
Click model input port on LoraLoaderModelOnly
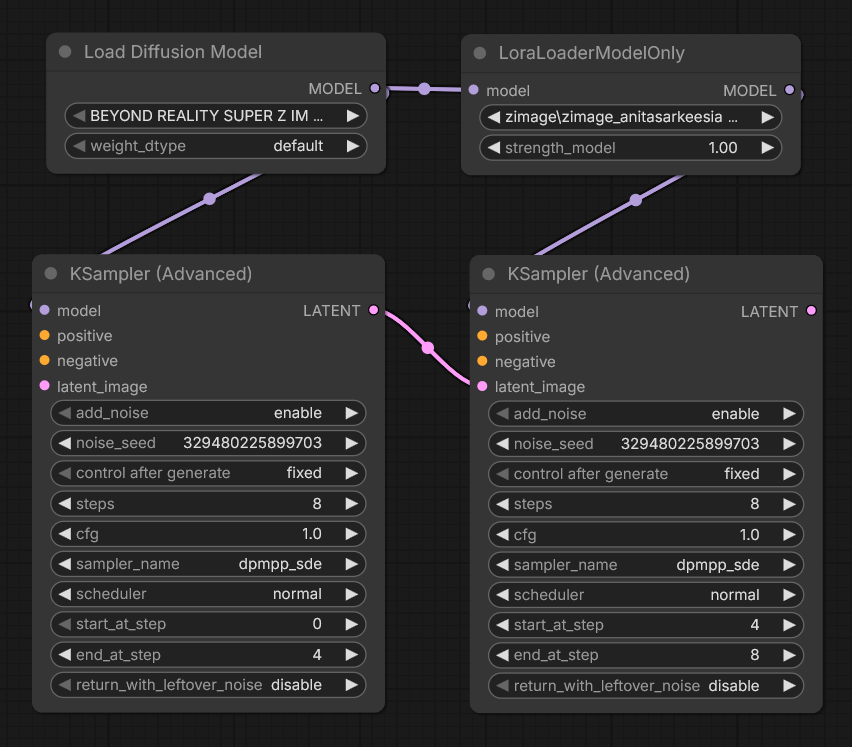474,90
